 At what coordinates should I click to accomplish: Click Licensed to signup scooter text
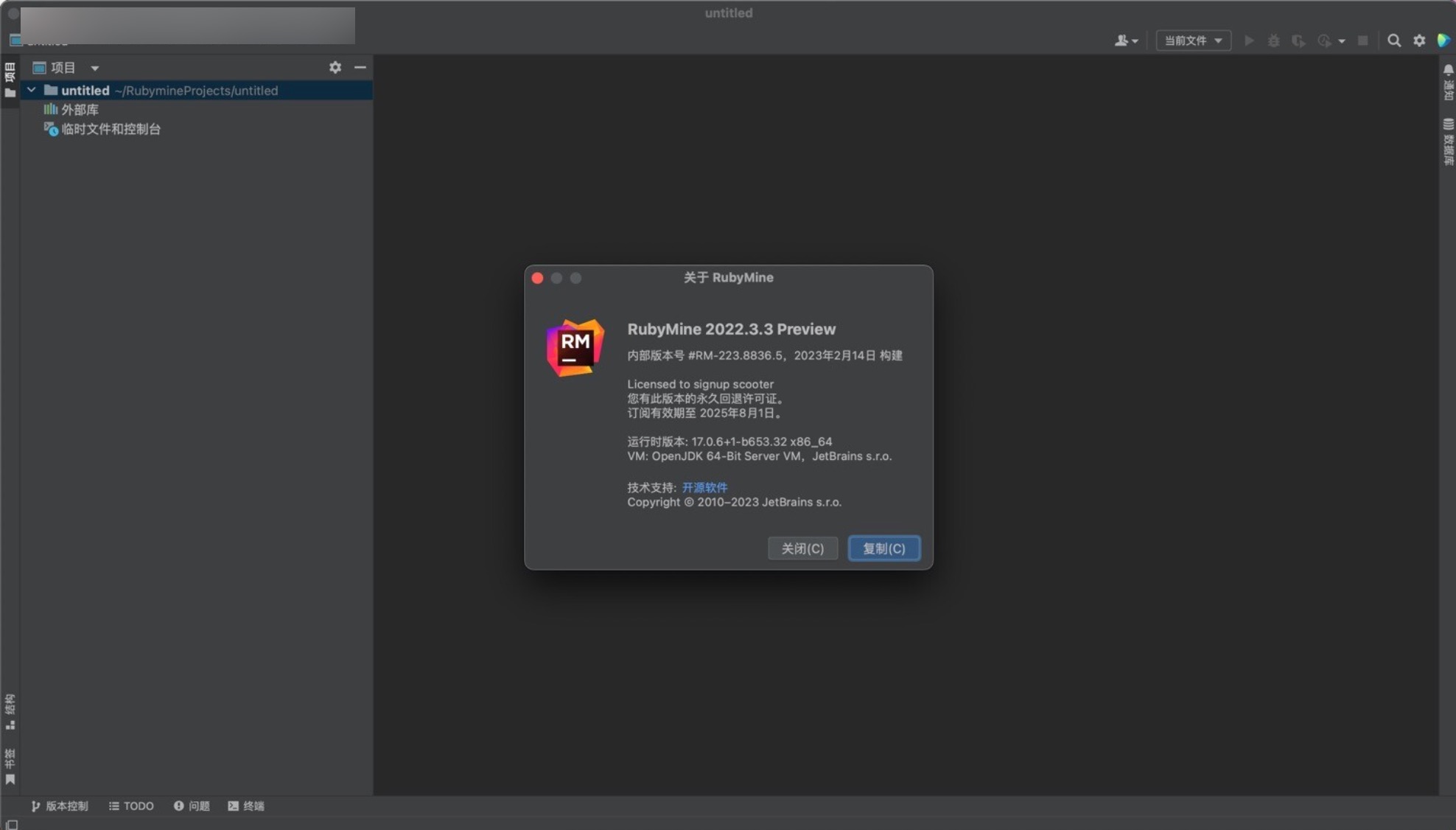(x=700, y=384)
